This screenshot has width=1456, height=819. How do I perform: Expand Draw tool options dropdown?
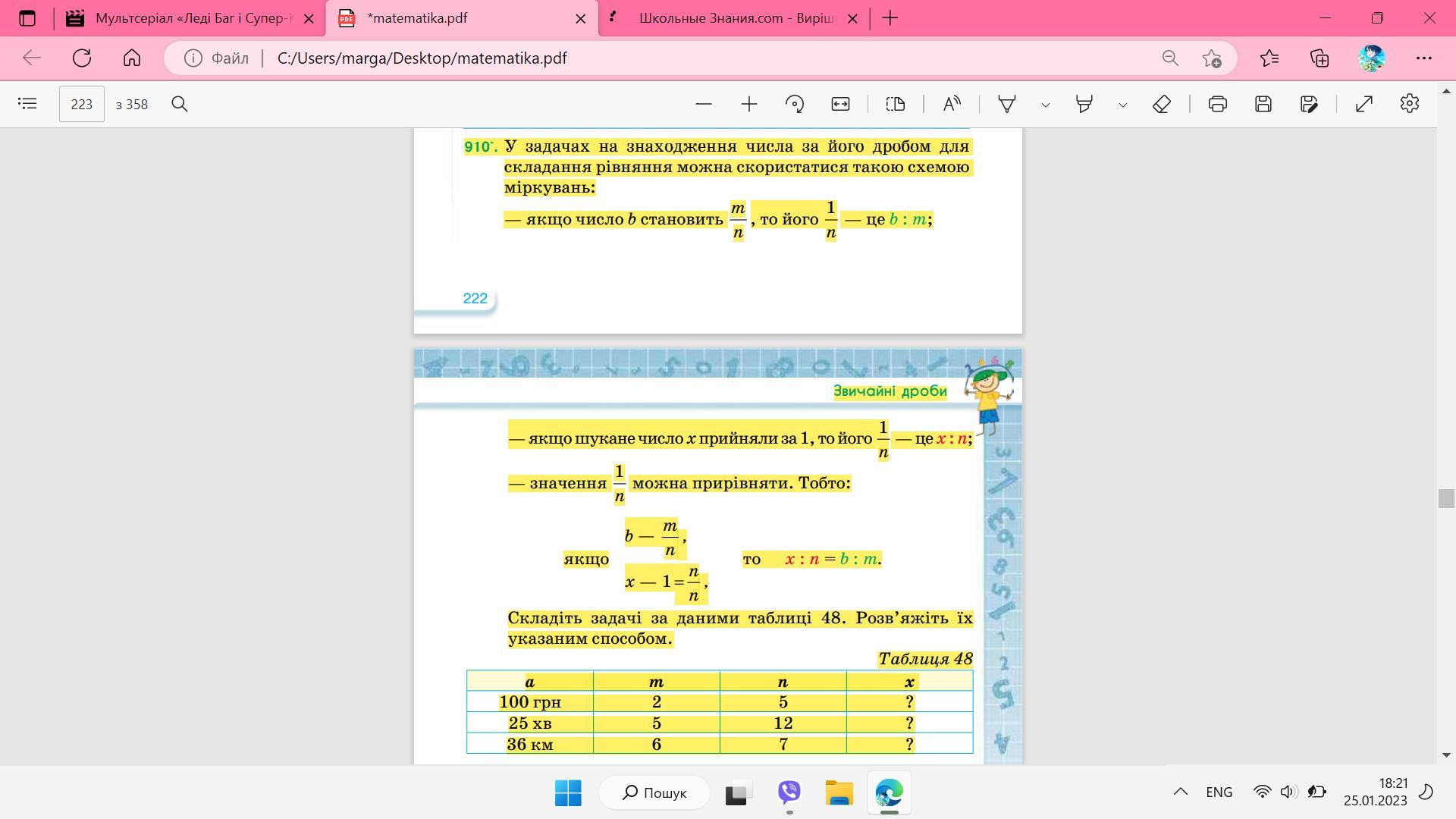[1046, 105]
